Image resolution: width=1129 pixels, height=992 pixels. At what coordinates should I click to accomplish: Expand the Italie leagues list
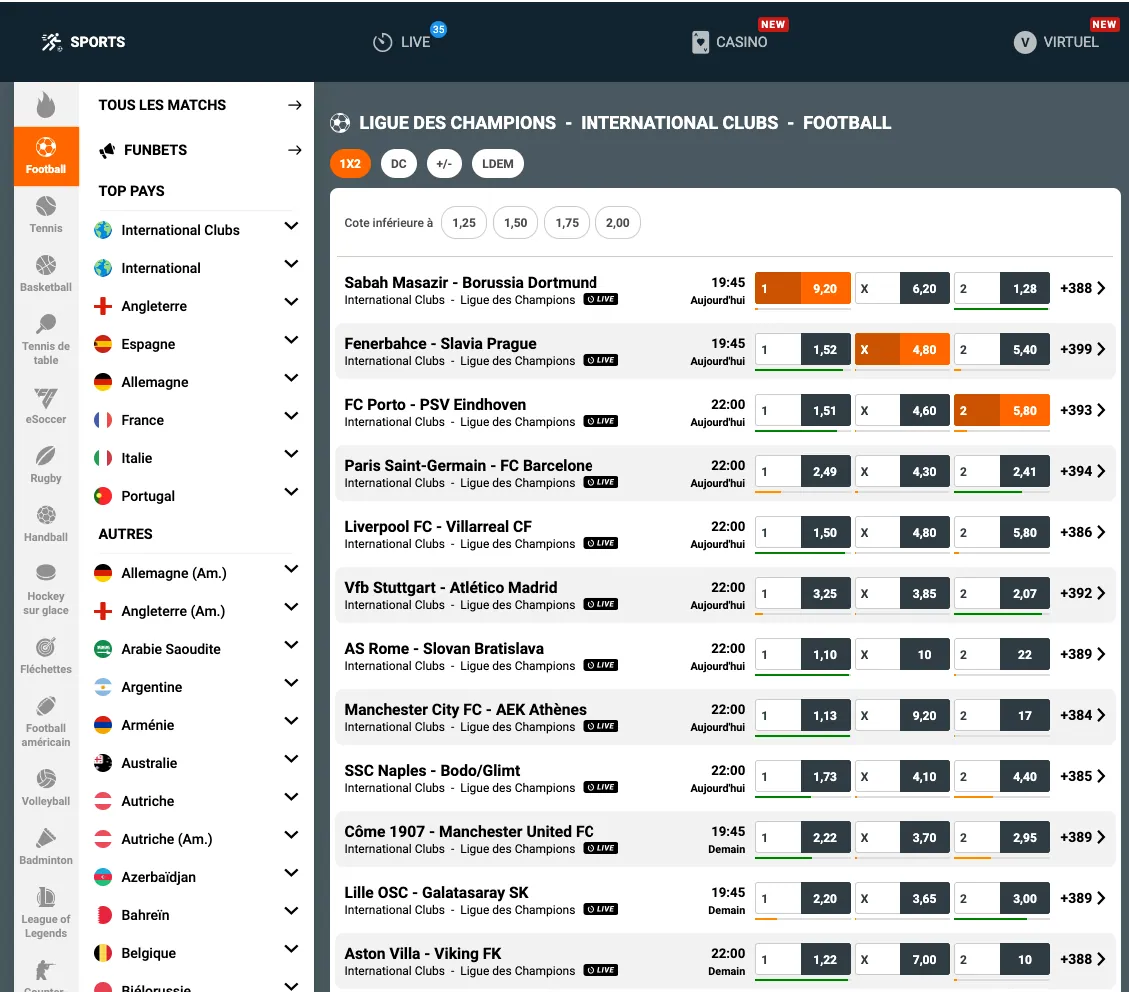[291, 454]
